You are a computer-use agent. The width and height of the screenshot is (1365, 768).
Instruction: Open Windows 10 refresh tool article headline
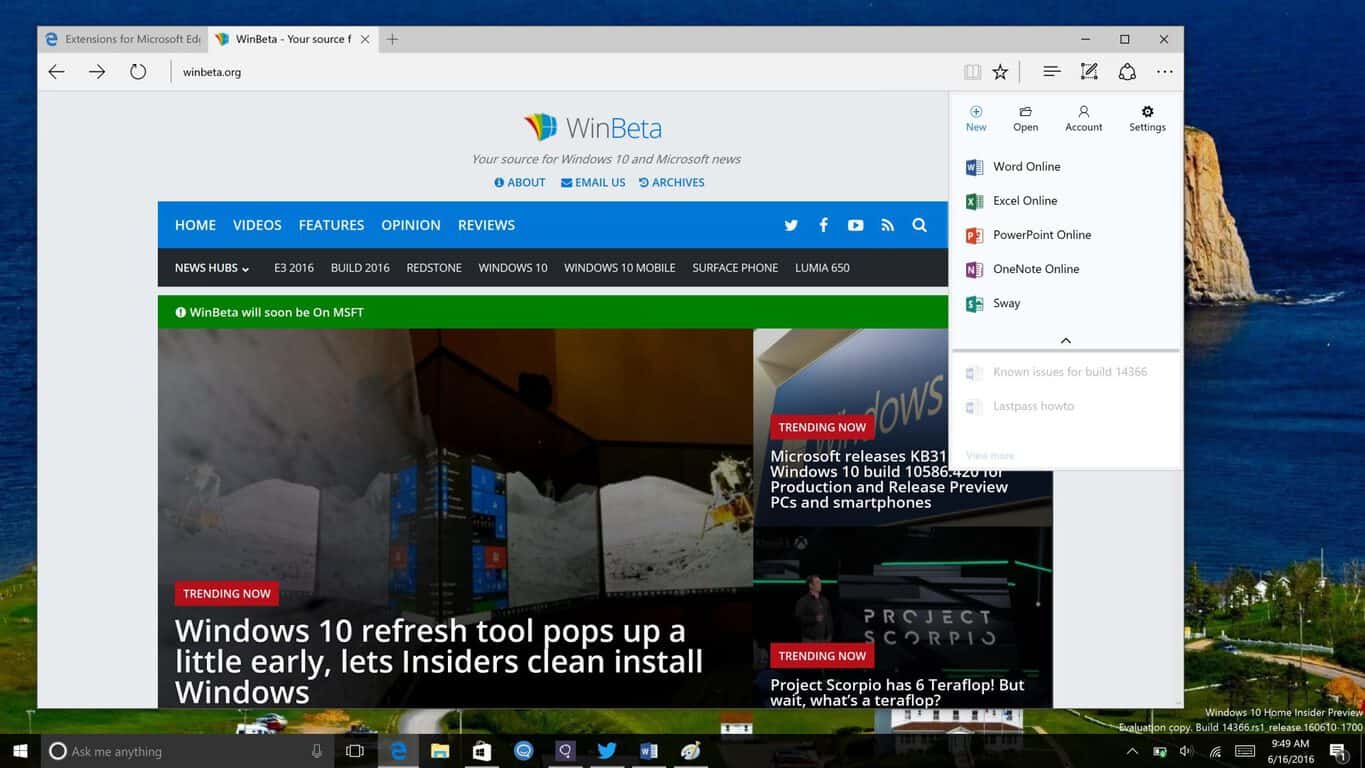coord(439,661)
